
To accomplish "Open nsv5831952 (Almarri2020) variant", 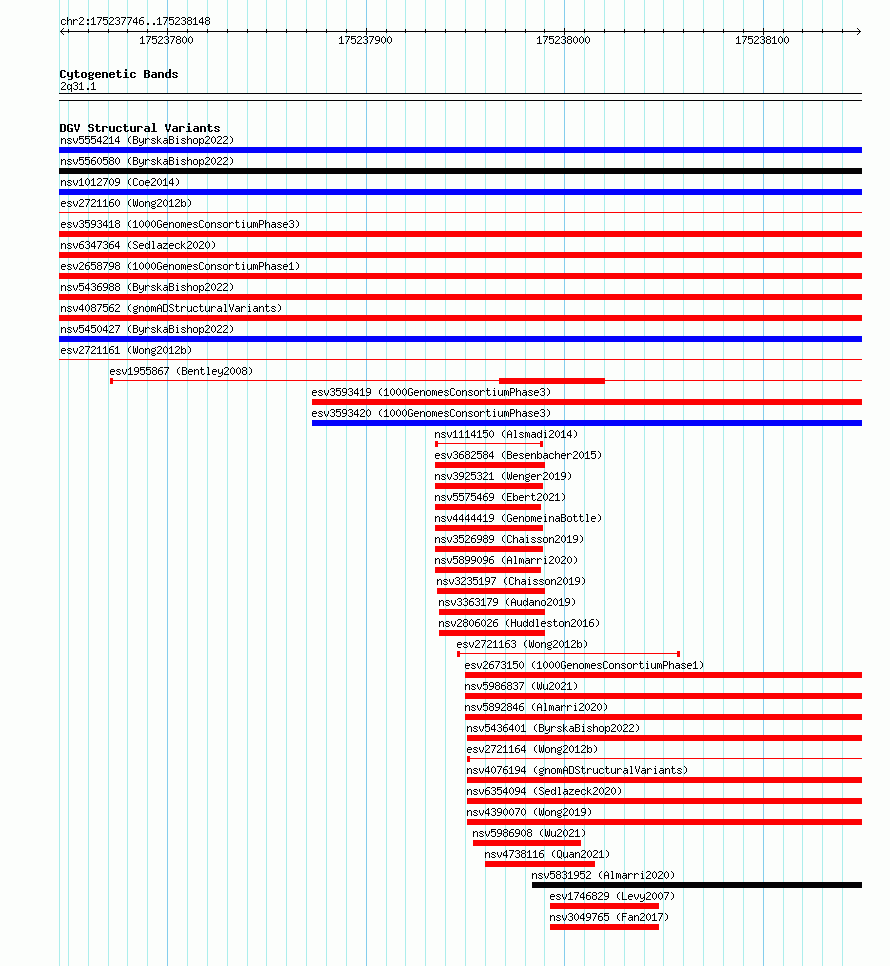I will coord(603,874).
